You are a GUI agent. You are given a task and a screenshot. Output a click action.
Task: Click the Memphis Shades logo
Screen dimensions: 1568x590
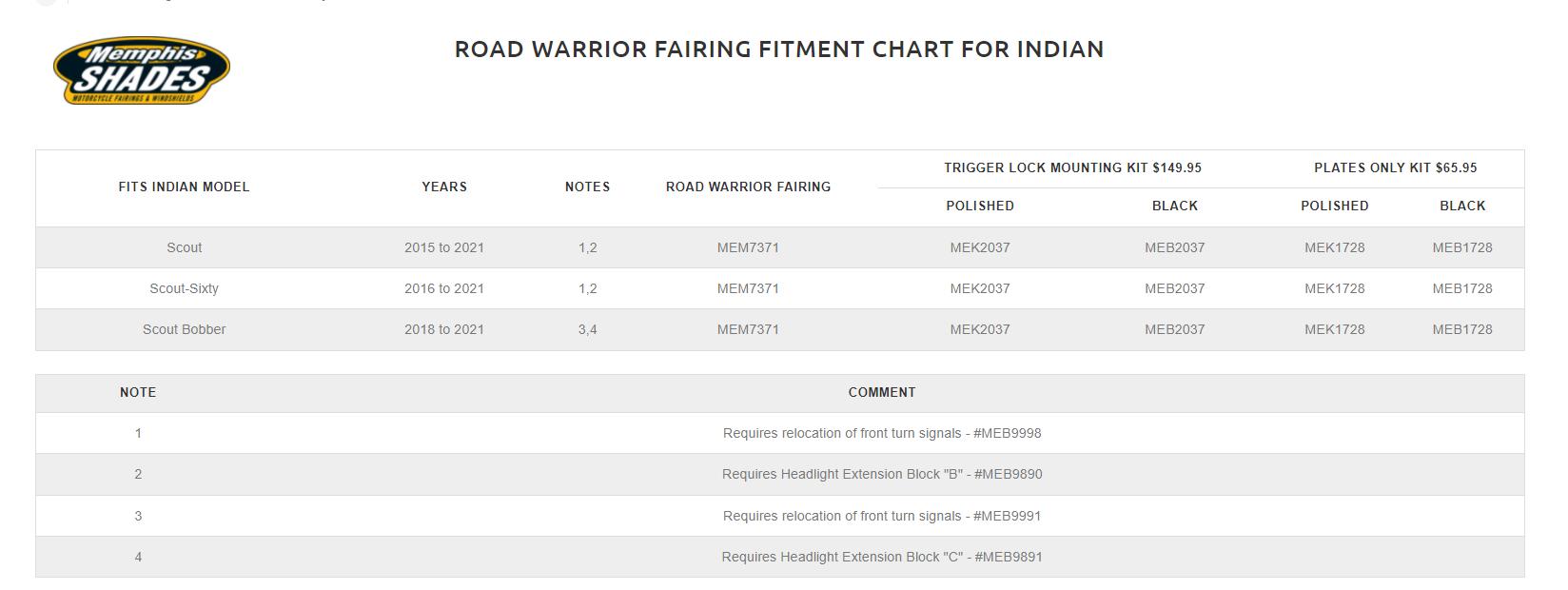tap(141, 71)
